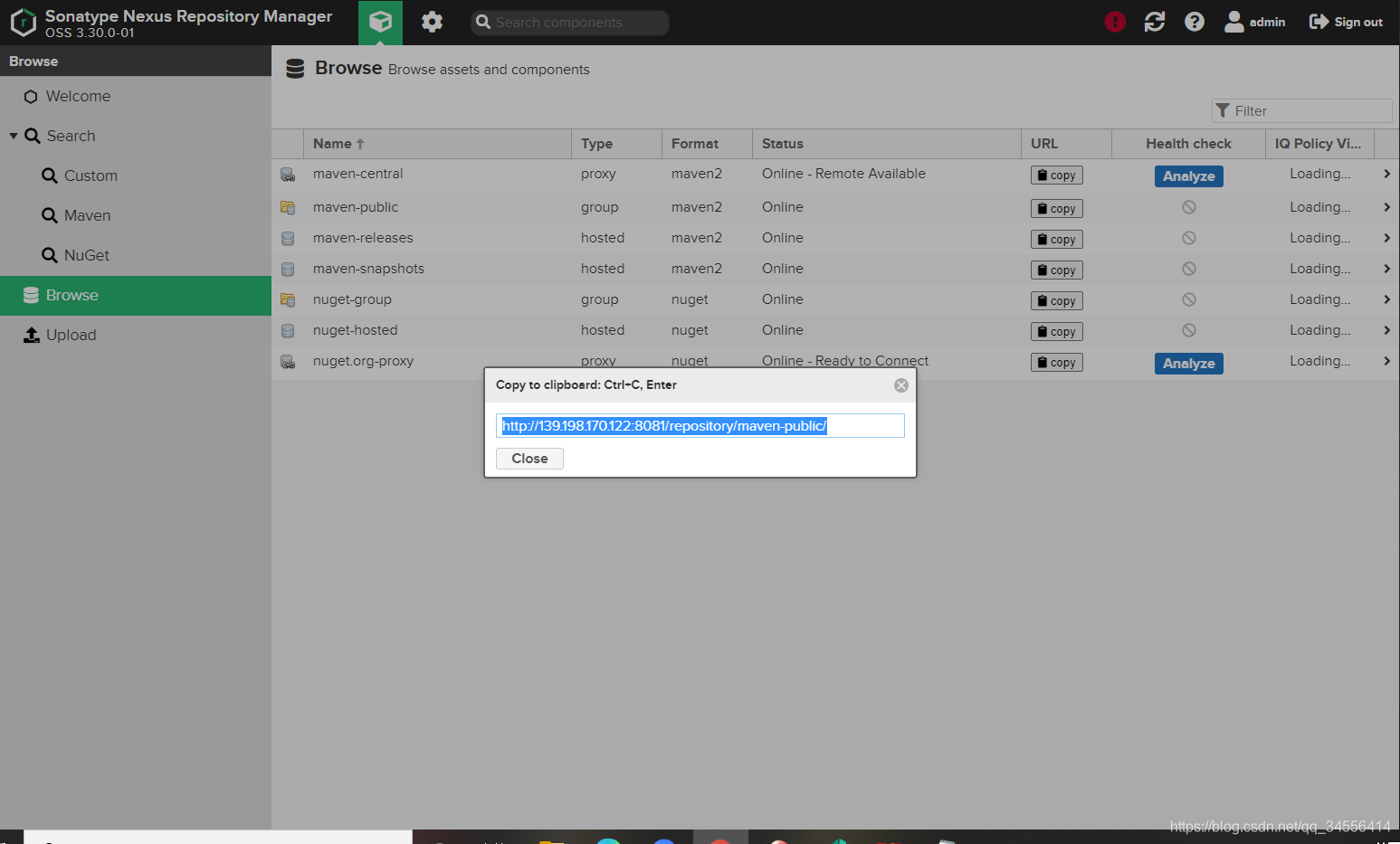The width and height of the screenshot is (1400, 844).
Task: Focus the Search components field
Action: pyautogui.click(x=570, y=23)
